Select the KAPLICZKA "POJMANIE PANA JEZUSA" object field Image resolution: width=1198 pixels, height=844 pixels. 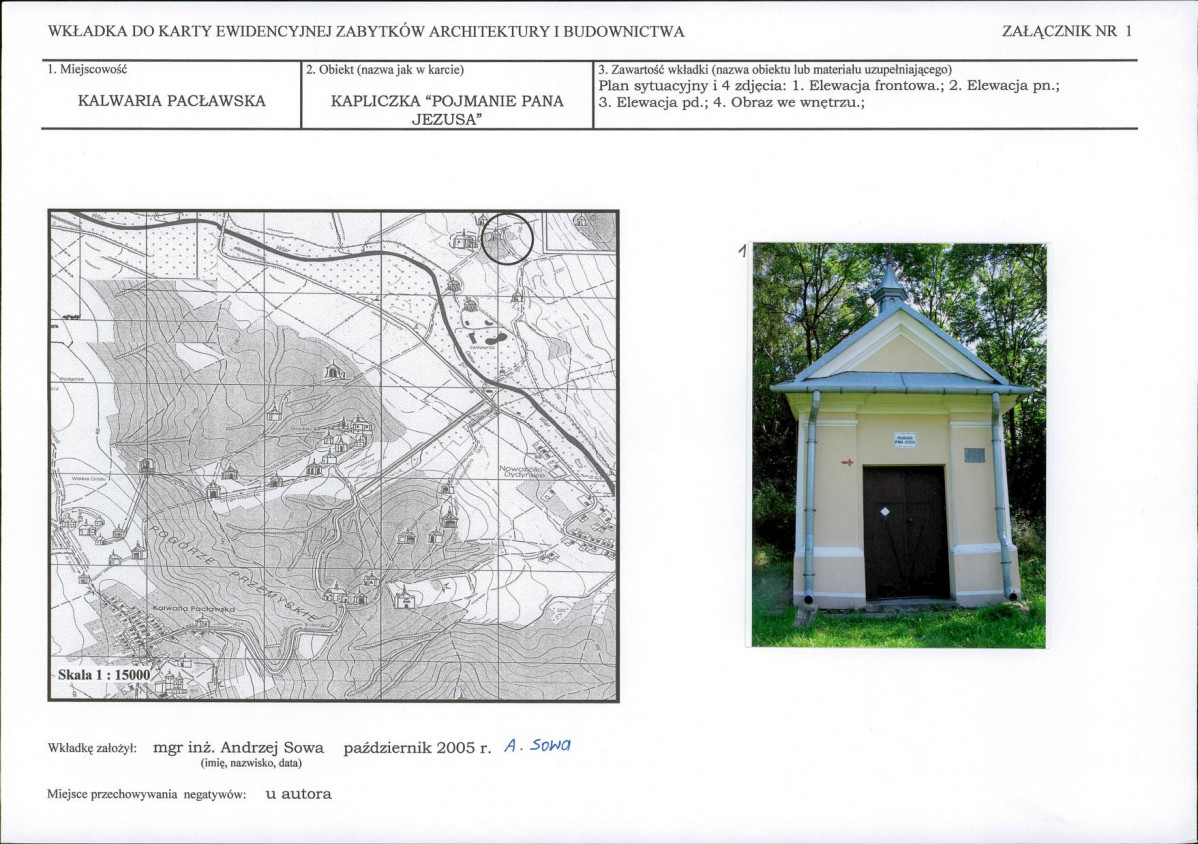pyautogui.click(x=447, y=109)
